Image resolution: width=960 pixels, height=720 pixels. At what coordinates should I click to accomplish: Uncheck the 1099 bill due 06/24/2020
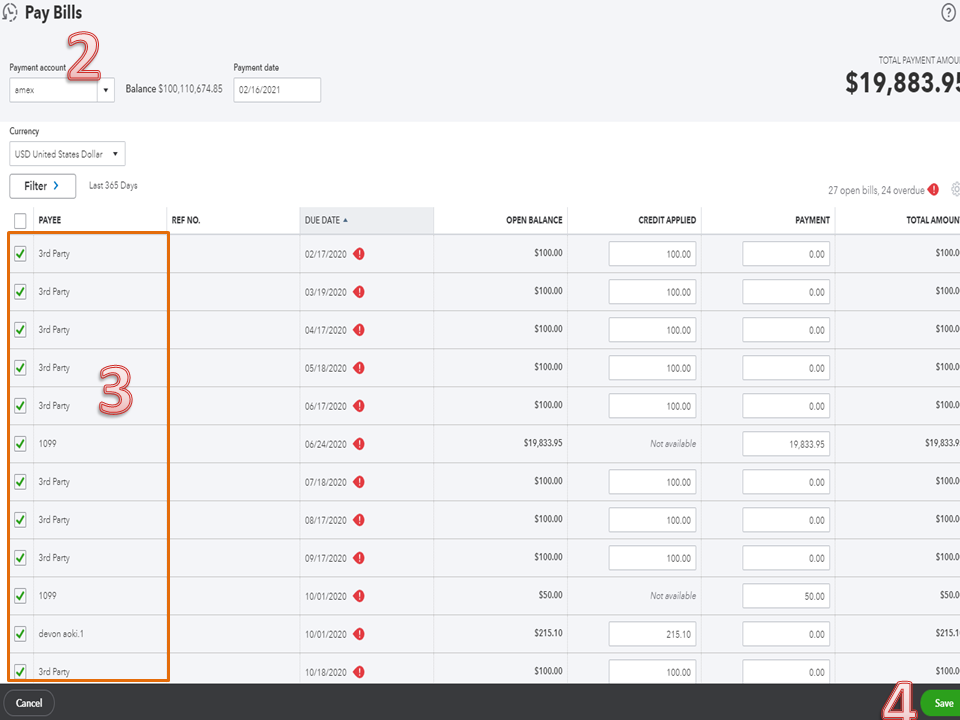click(20, 443)
